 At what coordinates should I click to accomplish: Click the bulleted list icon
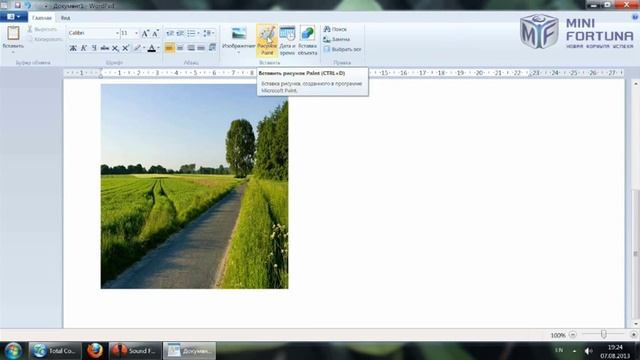[x=191, y=33]
